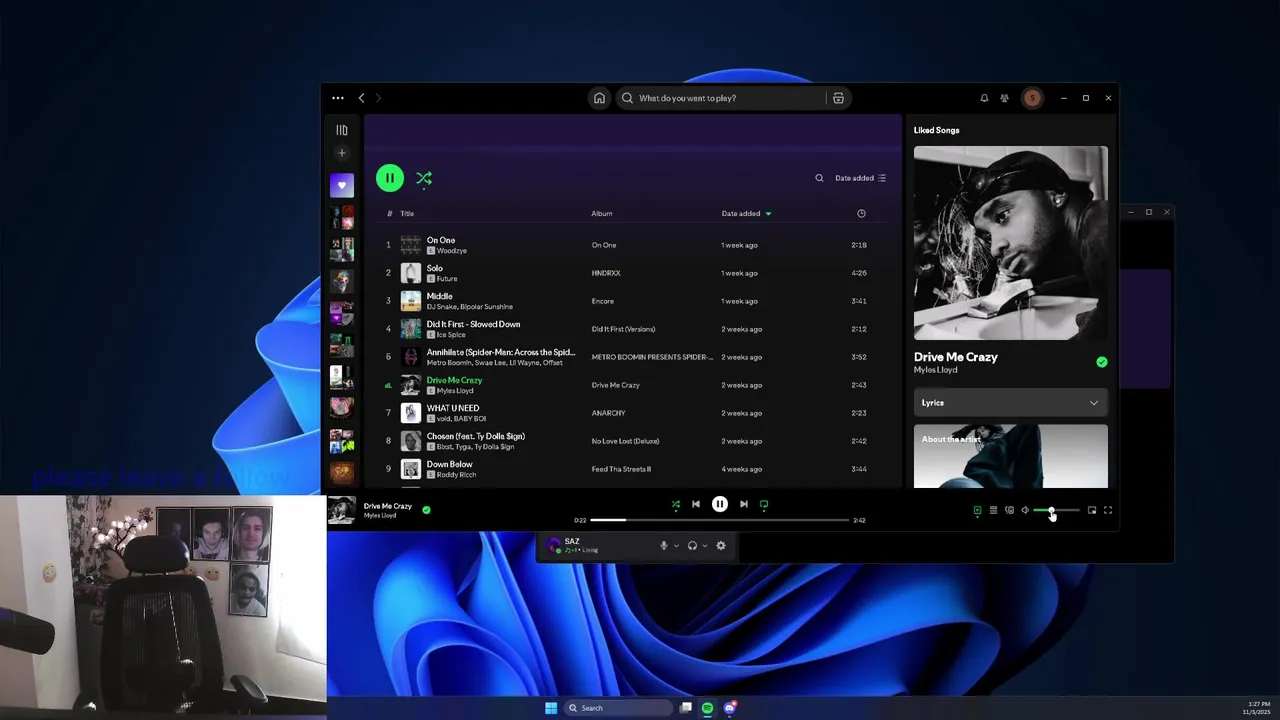Open artist Ice Spice link

tap(452, 335)
